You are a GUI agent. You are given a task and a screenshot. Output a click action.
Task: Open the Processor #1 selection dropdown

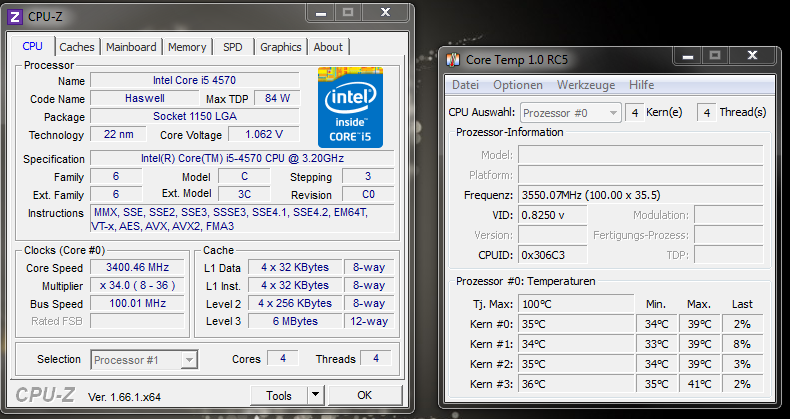pos(144,360)
